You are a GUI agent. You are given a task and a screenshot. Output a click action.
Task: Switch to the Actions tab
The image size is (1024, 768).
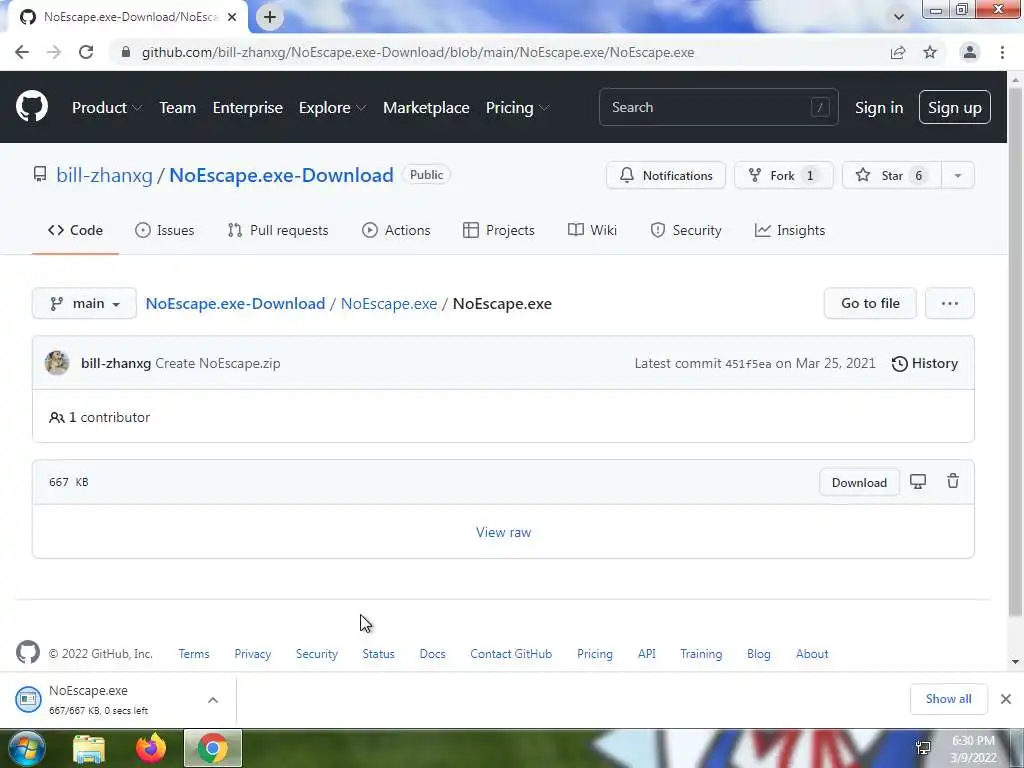click(x=396, y=231)
